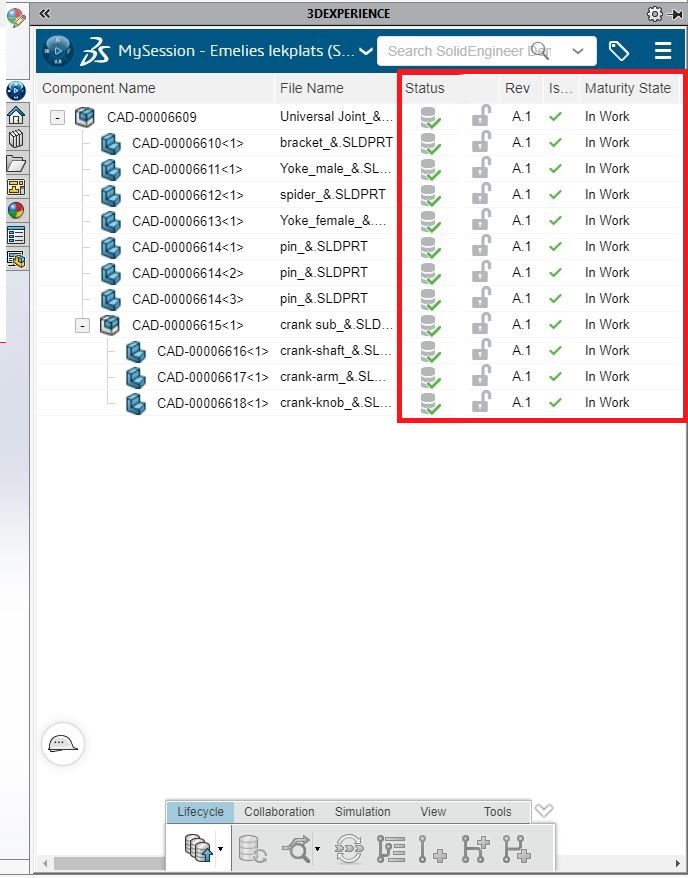Click the Save to 3DEXPERIENCE database icon

tap(197, 850)
